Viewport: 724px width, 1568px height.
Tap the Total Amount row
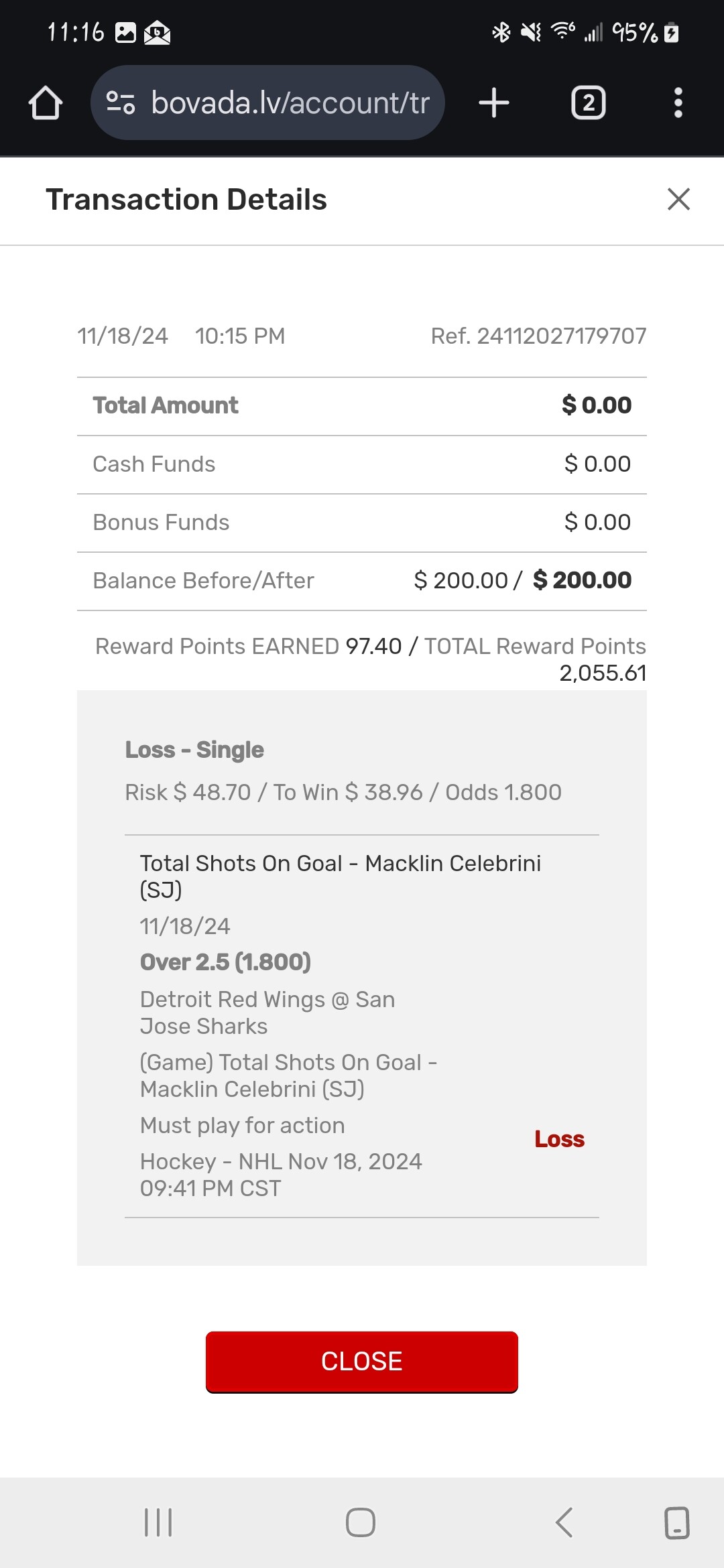pos(362,405)
